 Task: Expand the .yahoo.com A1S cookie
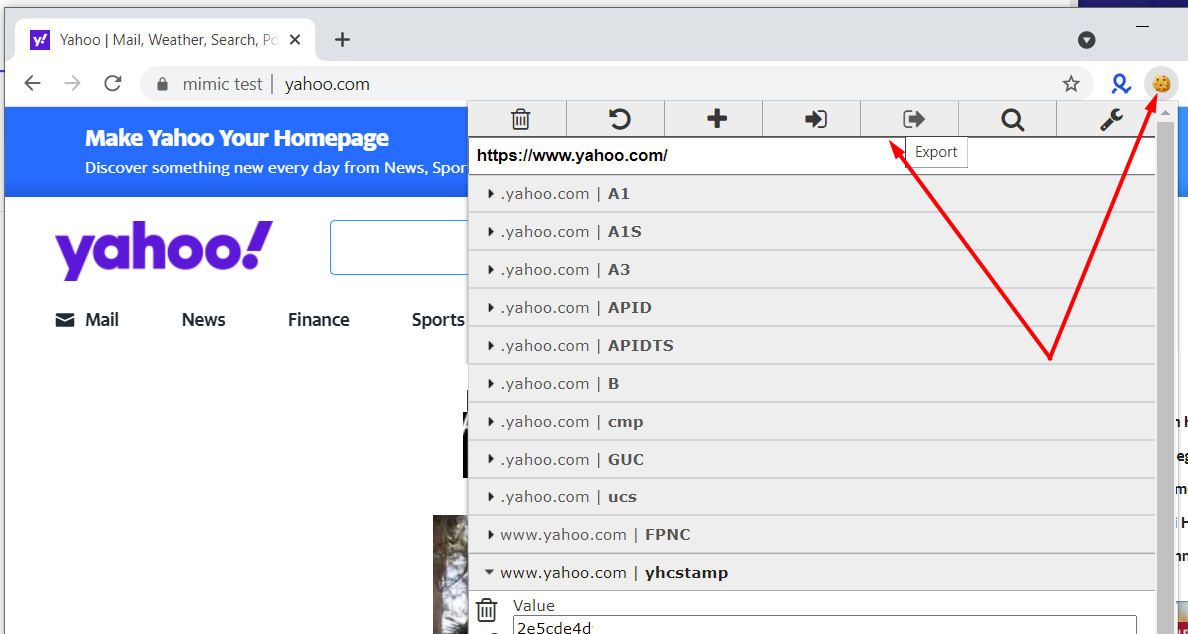811,232
